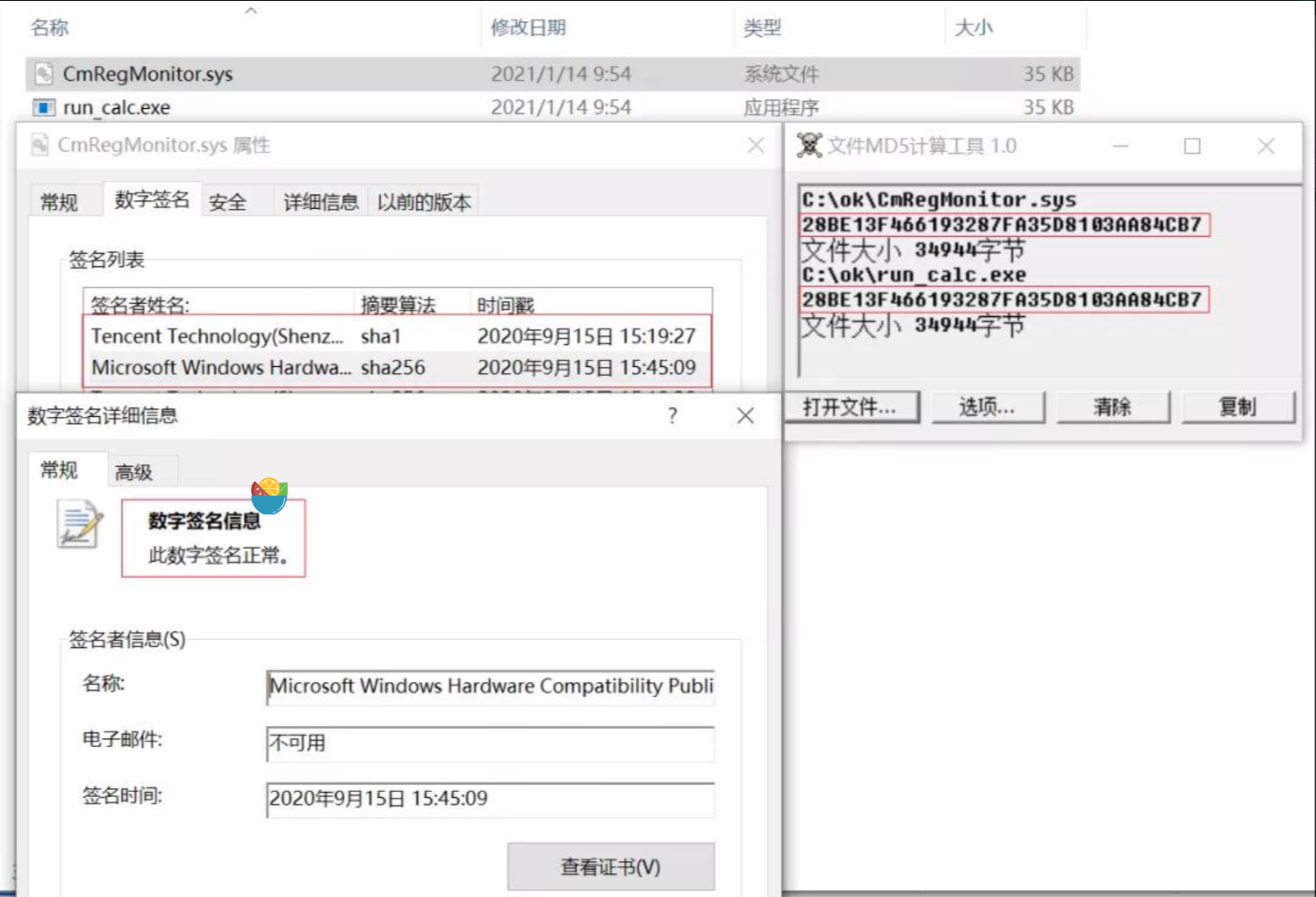
Task: Select the run_calc.exe file icon
Action: 43,107
